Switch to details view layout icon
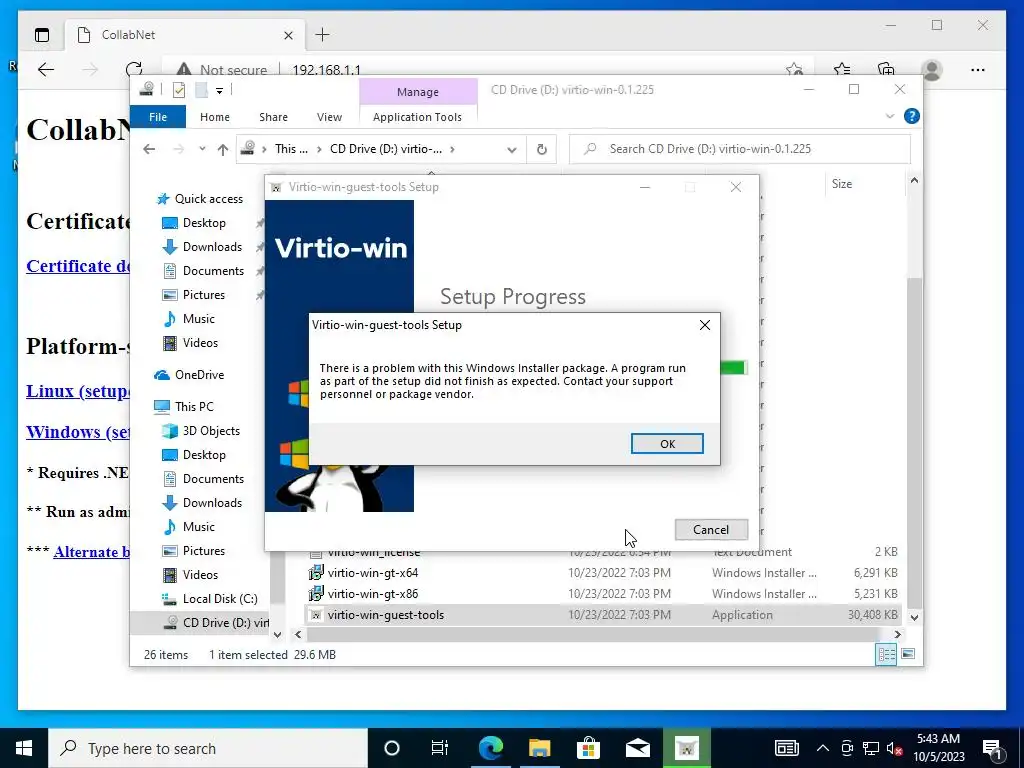1024x768 pixels. (886, 654)
